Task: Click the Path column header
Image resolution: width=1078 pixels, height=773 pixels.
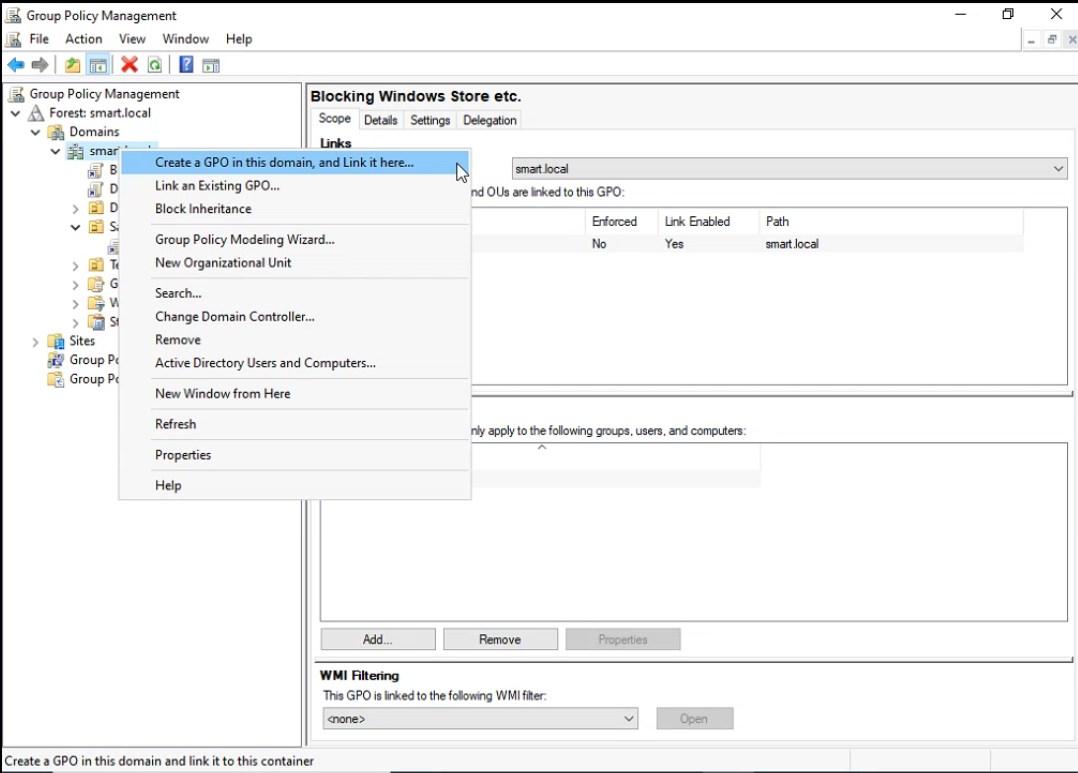Action: [891, 221]
